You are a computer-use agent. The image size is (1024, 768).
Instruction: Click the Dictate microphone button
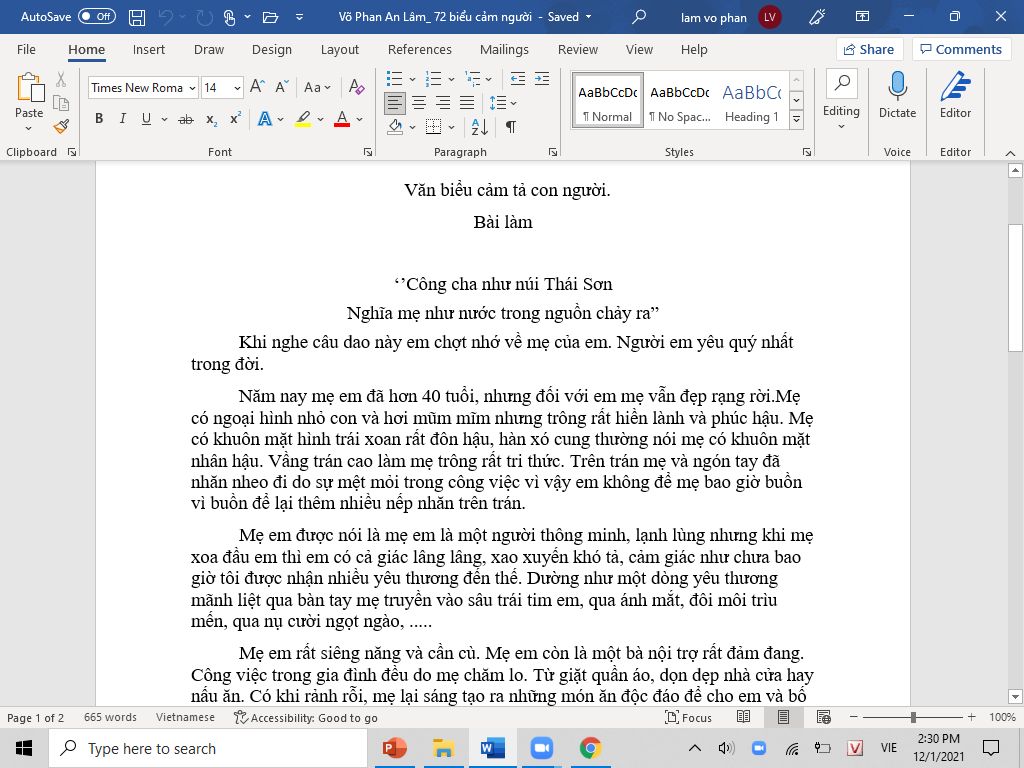(x=897, y=96)
